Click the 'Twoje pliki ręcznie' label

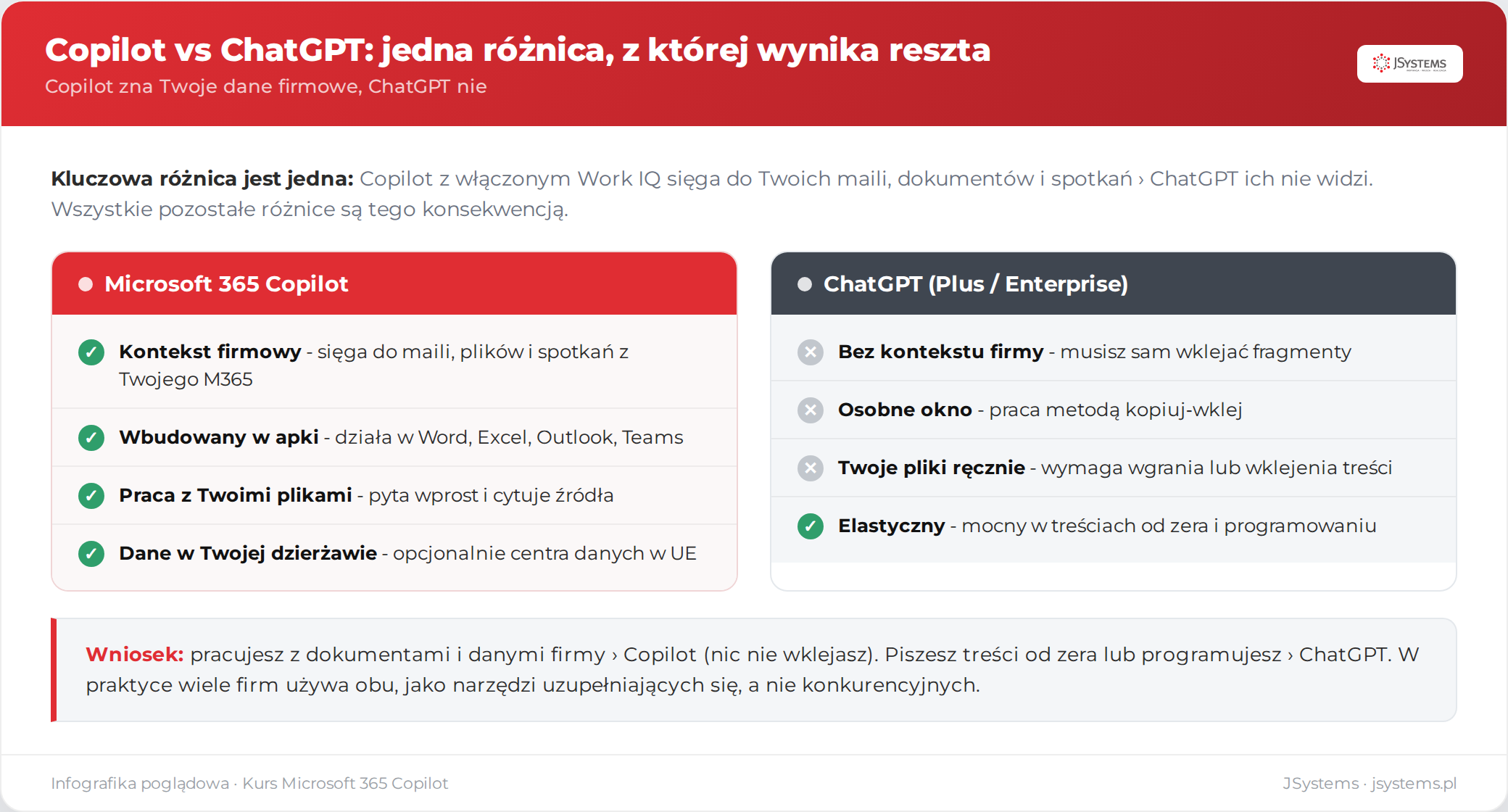click(x=932, y=468)
